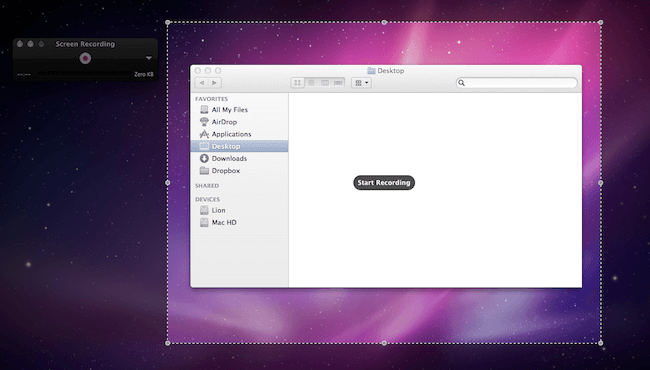Screen dimensions: 650x370
Task: Click the Applications icon in sidebar
Action: click(x=204, y=134)
